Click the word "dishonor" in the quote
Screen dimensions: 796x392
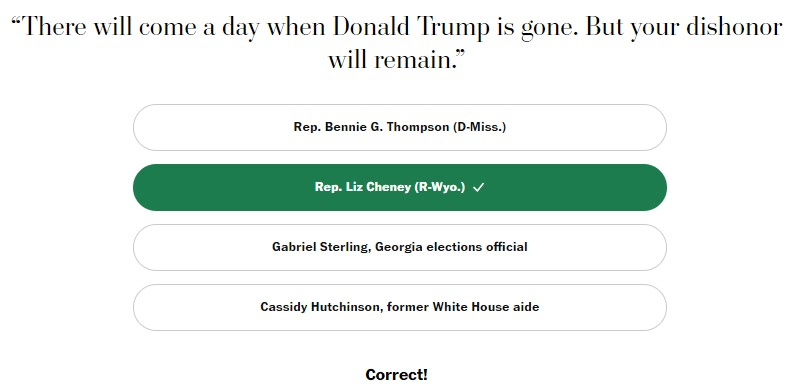(x=734, y=27)
